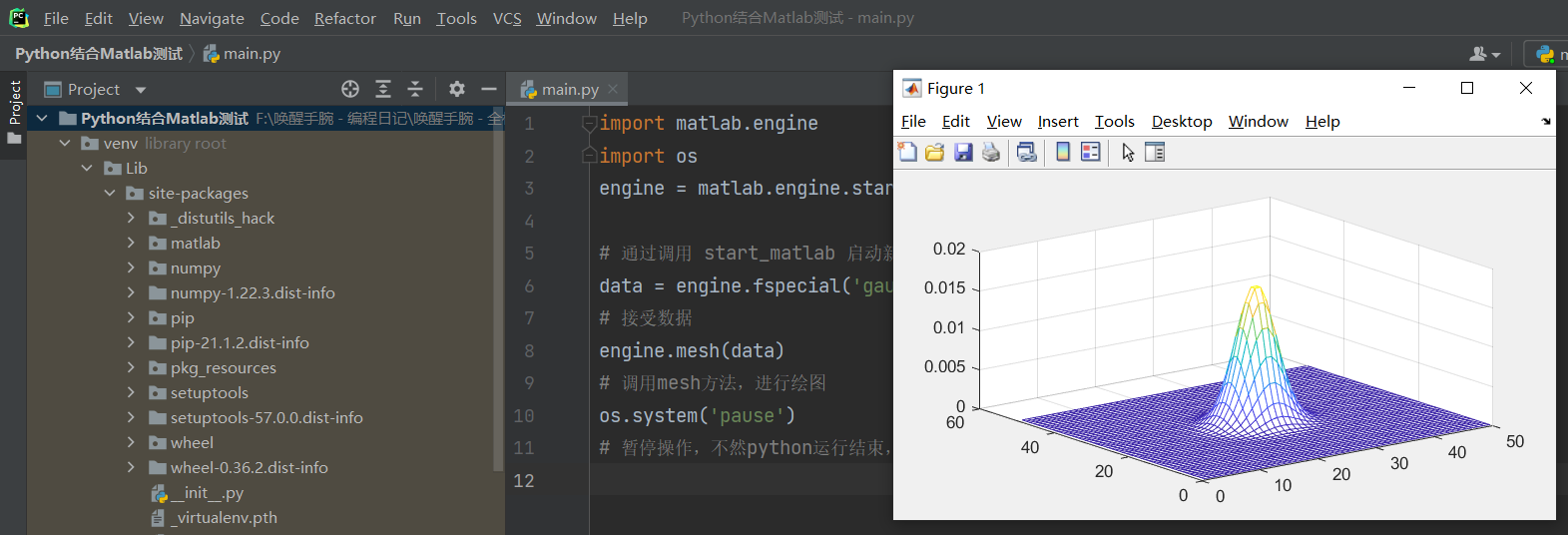This screenshot has width=1568, height=535.
Task: Collapse the site-packages folder
Action: (110, 193)
